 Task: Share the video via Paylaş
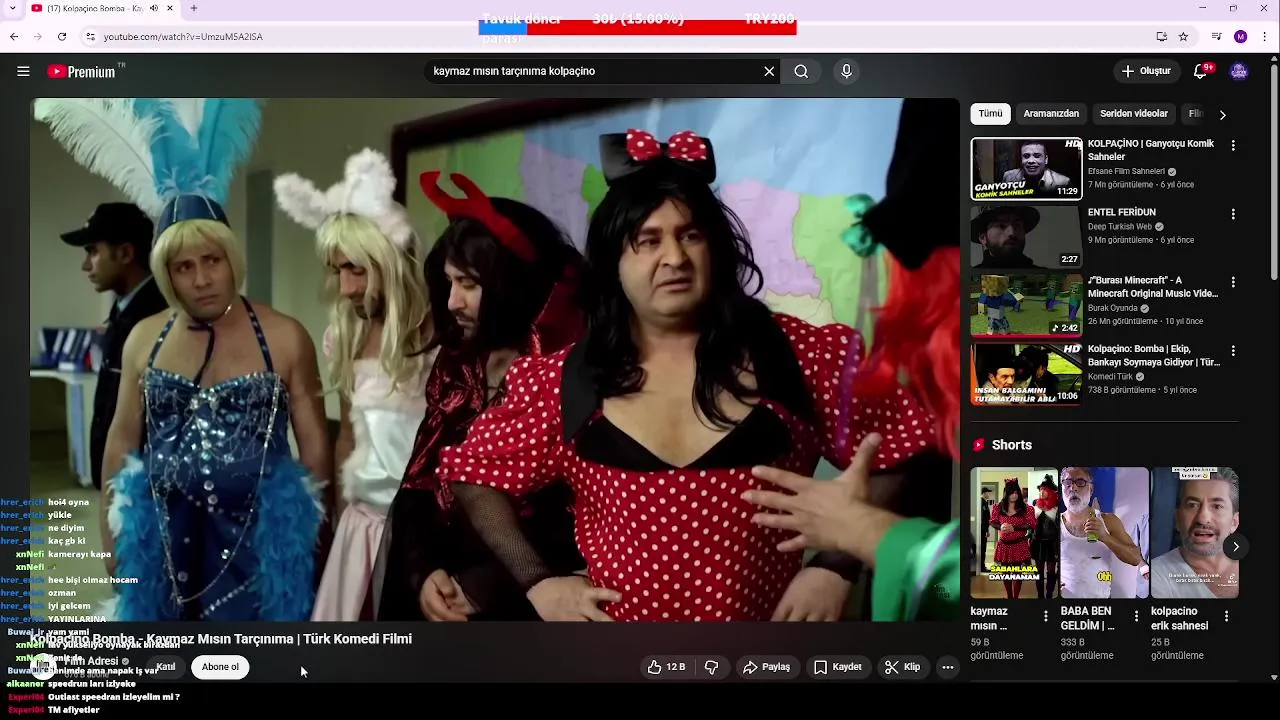(x=766, y=667)
